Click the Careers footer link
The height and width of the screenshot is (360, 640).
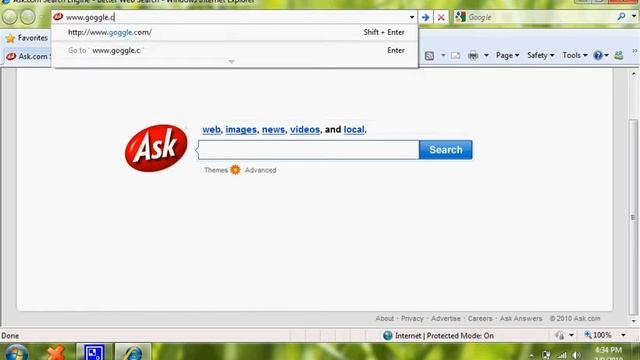(480, 318)
